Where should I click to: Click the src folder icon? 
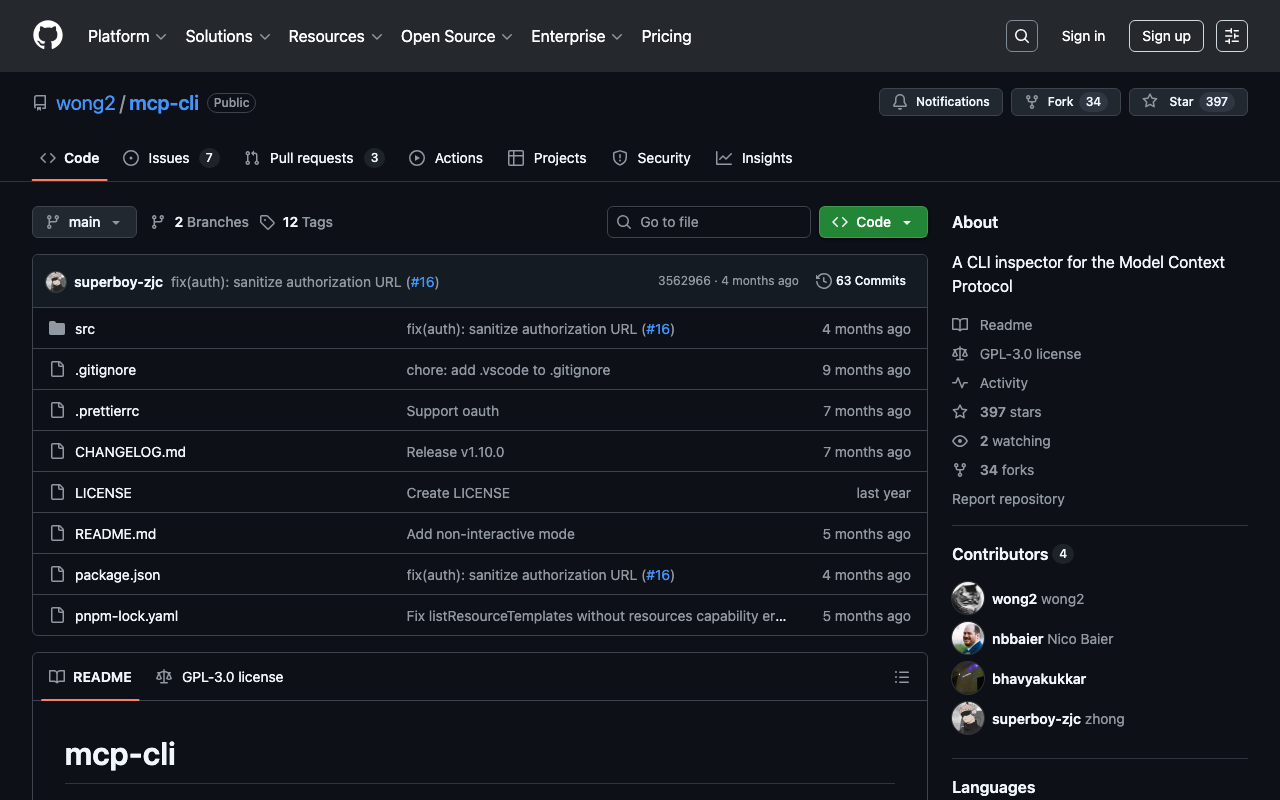point(57,329)
